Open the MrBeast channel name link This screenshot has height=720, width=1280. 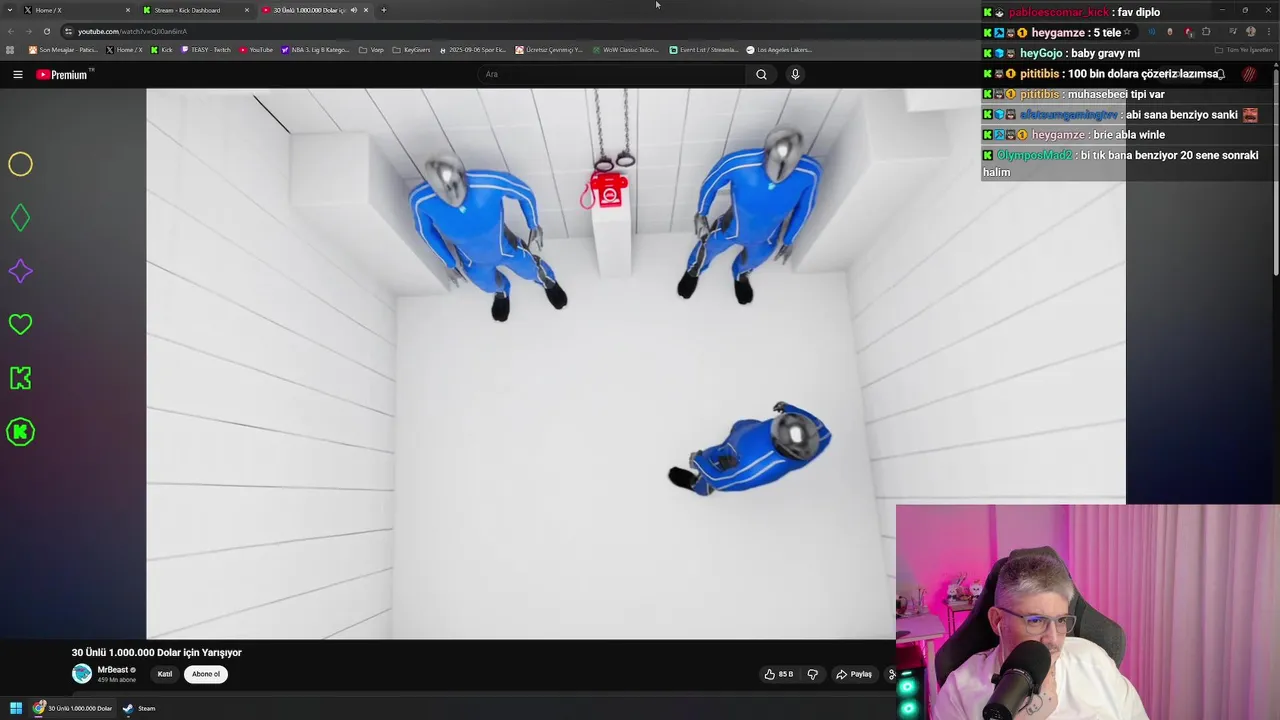113,670
